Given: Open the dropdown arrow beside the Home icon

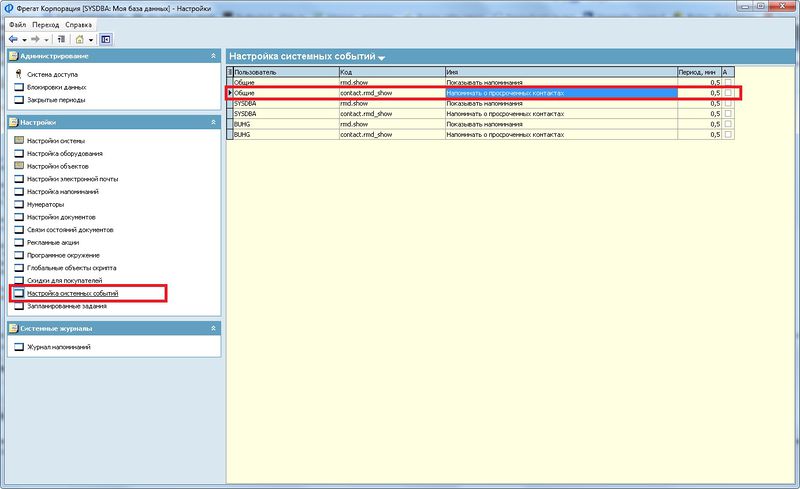Looking at the screenshot, I should [x=91, y=40].
